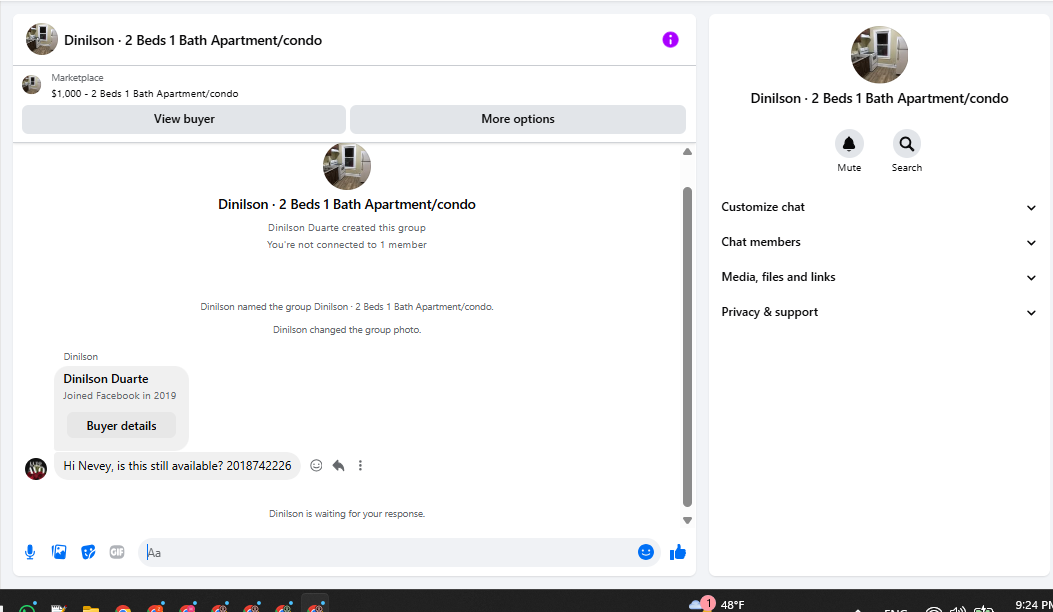Open emoji picker in message box
1053x612 pixels.
click(x=645, y=552)
